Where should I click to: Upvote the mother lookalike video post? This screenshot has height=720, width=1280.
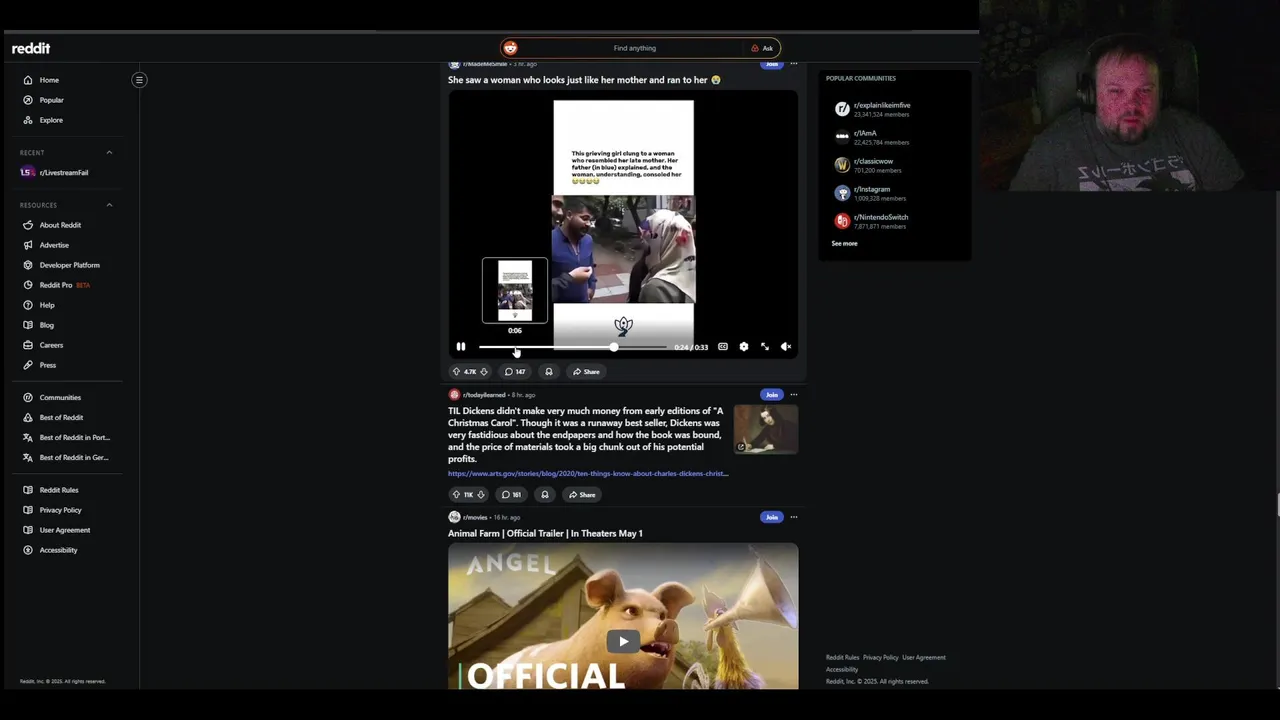pos(456,372)
